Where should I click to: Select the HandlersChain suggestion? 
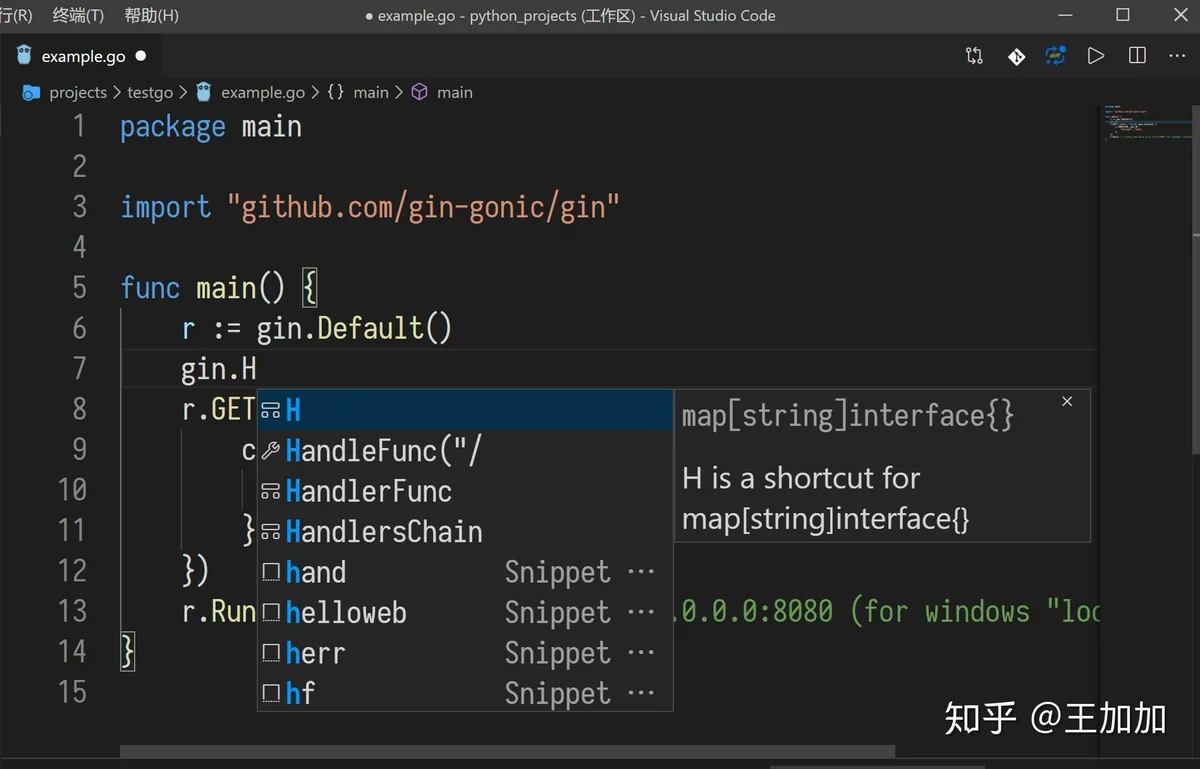(465, 532)
